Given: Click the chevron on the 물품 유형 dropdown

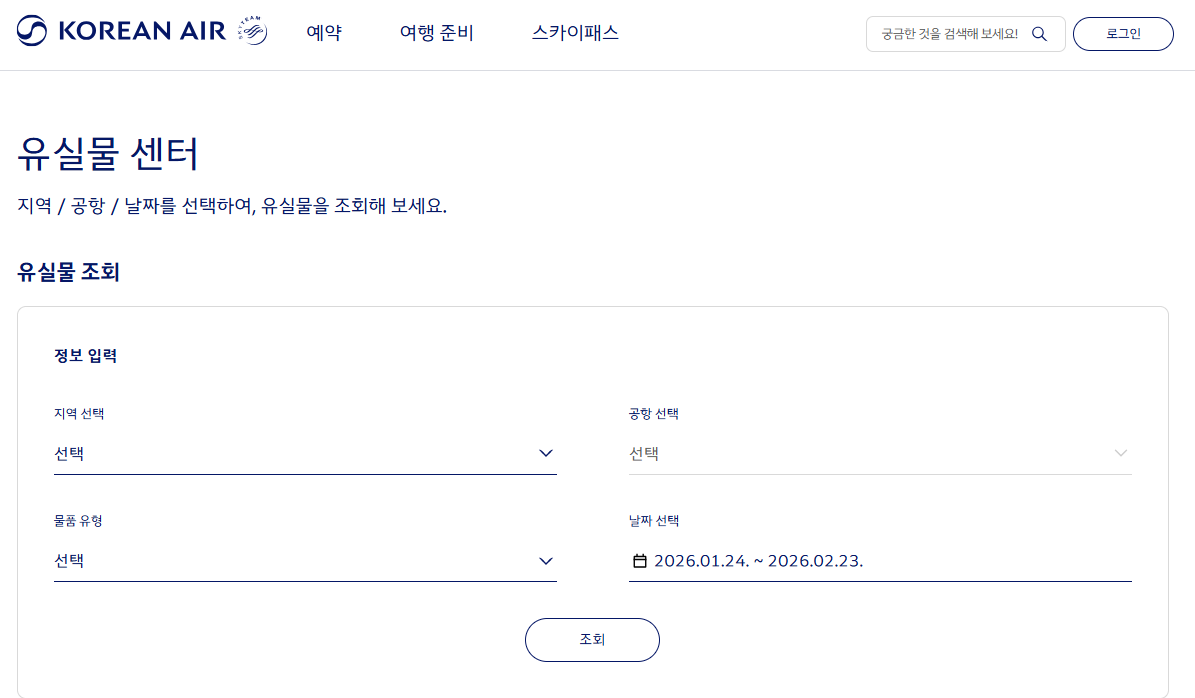Looking at the screenshot, I should point(546,561).
